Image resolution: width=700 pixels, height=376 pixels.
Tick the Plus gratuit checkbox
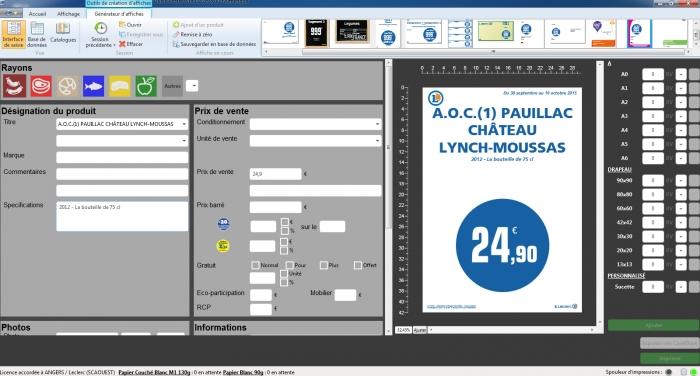pos(324,265)
